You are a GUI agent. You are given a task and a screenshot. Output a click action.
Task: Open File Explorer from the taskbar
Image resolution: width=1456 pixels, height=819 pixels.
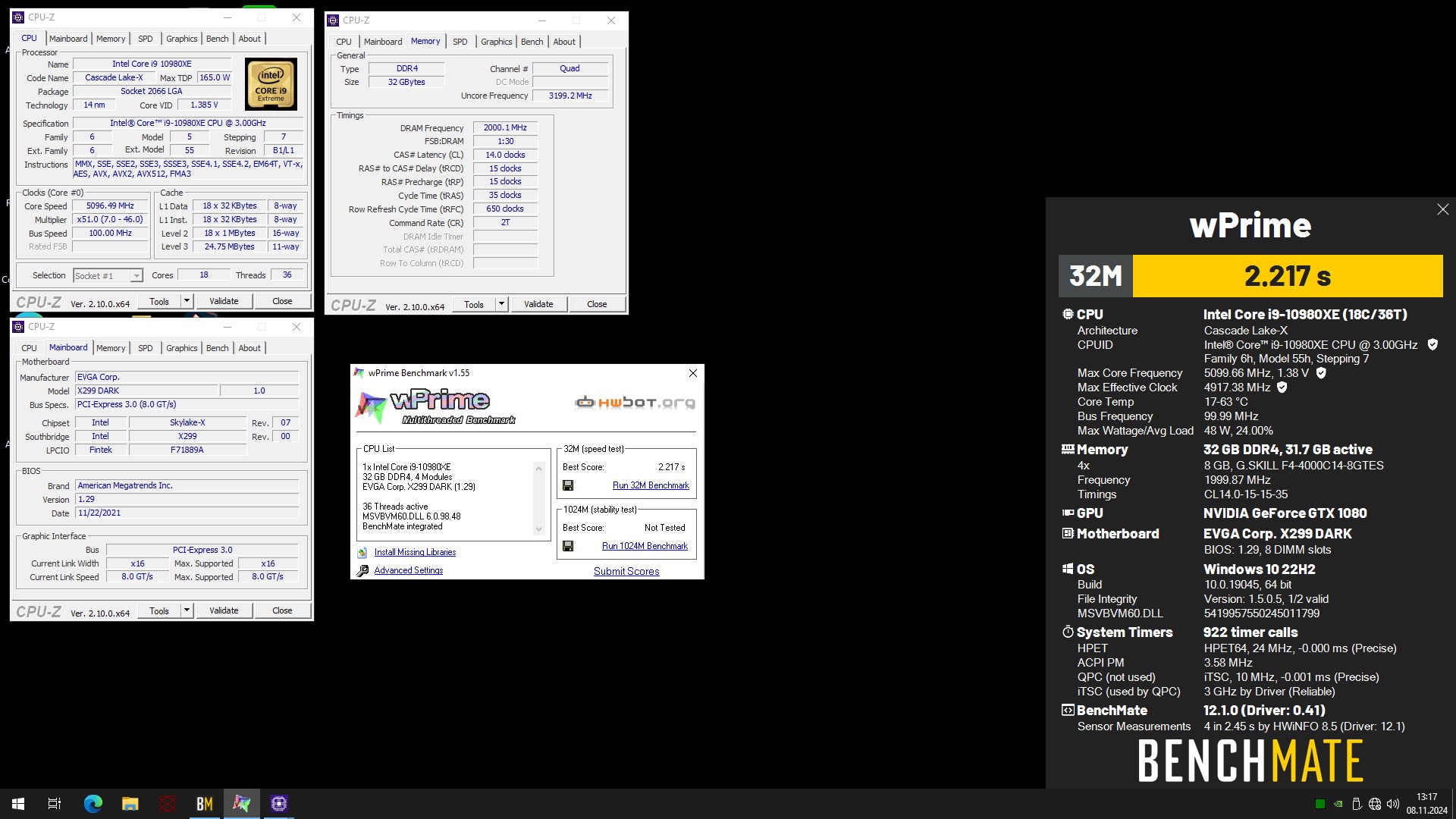pyautogui.click(x=130, y=804)
